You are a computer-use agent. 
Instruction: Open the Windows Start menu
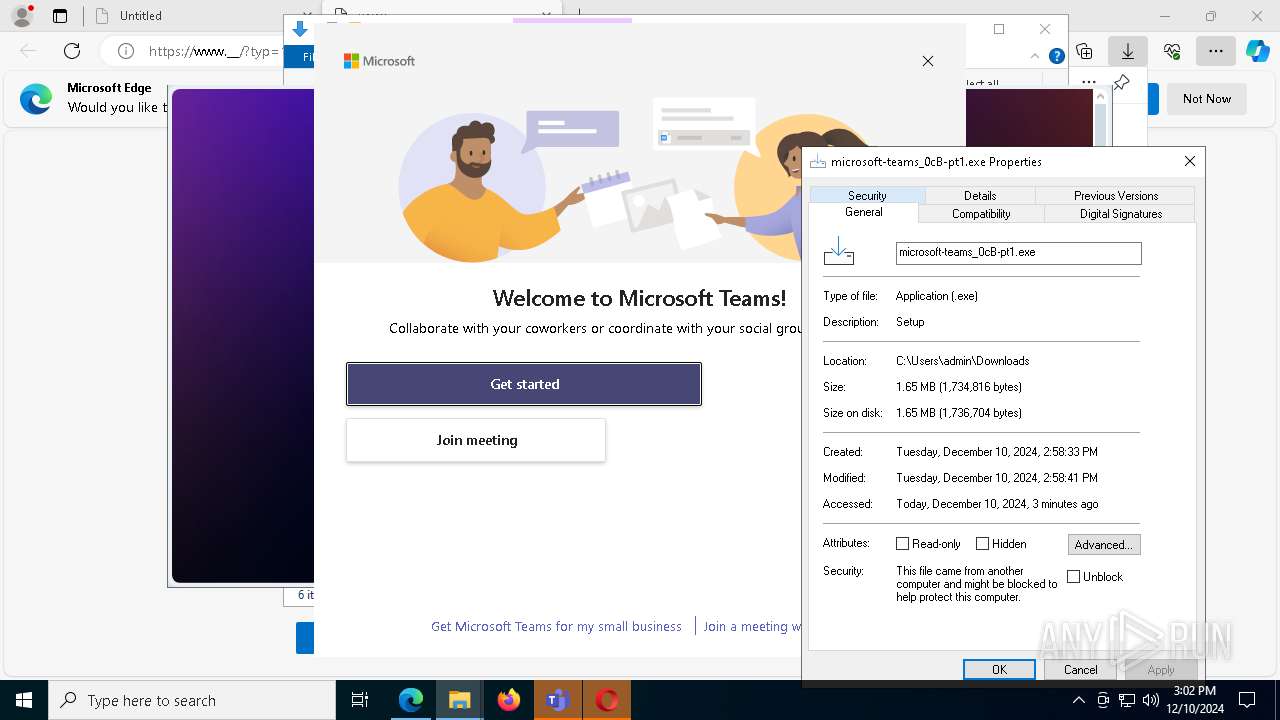24,701
